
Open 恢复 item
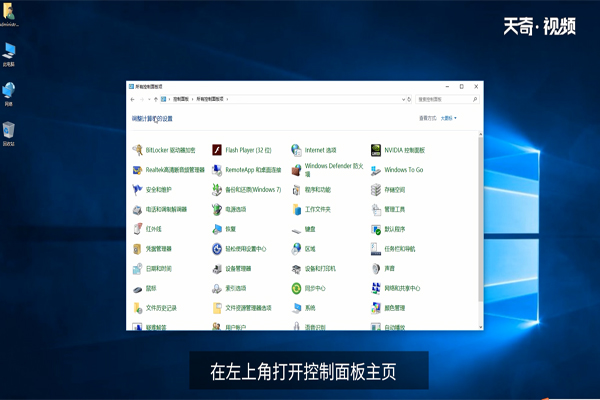224,229
